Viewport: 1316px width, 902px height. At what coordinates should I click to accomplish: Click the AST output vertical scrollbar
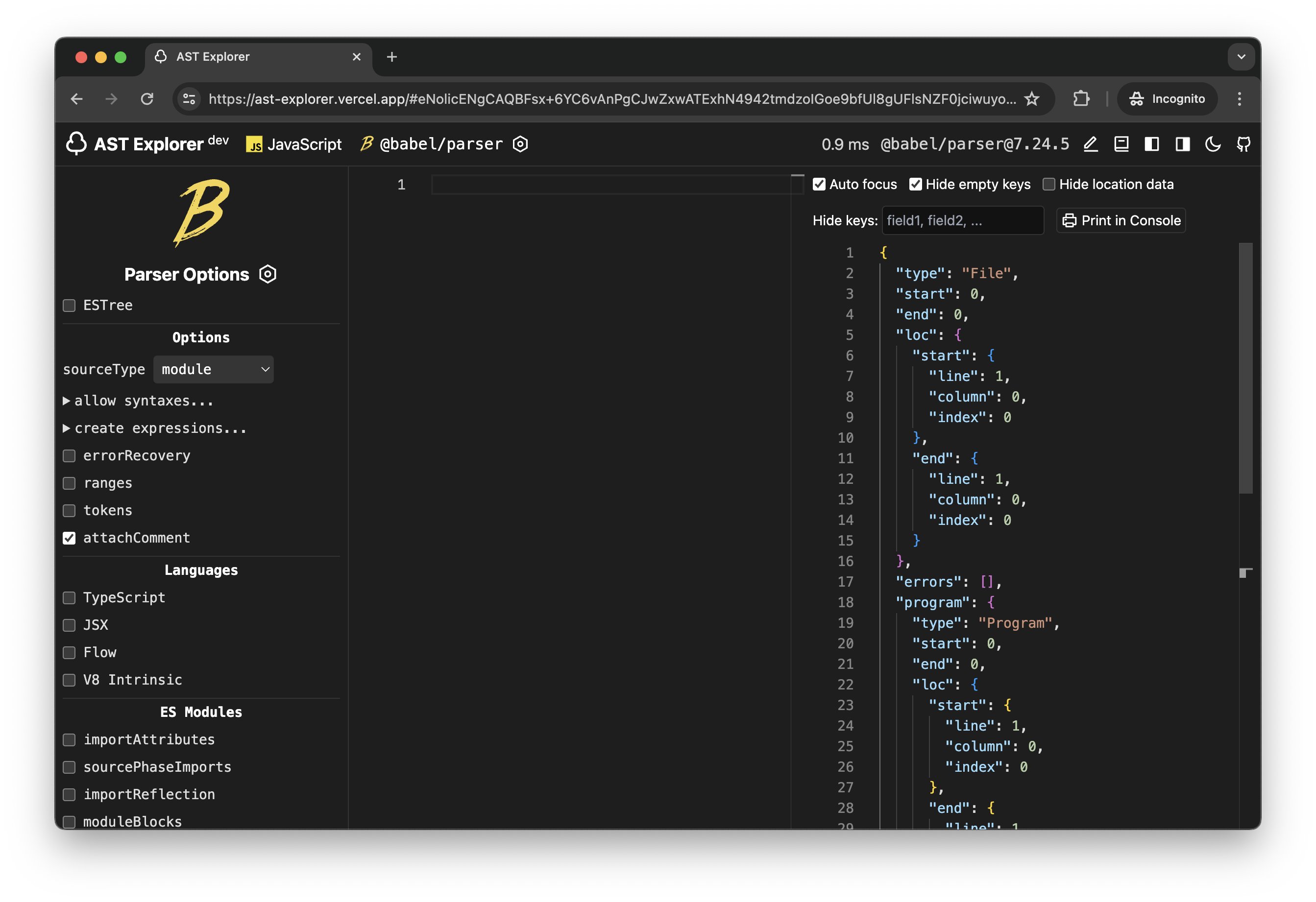click(x=1245, y=368)
